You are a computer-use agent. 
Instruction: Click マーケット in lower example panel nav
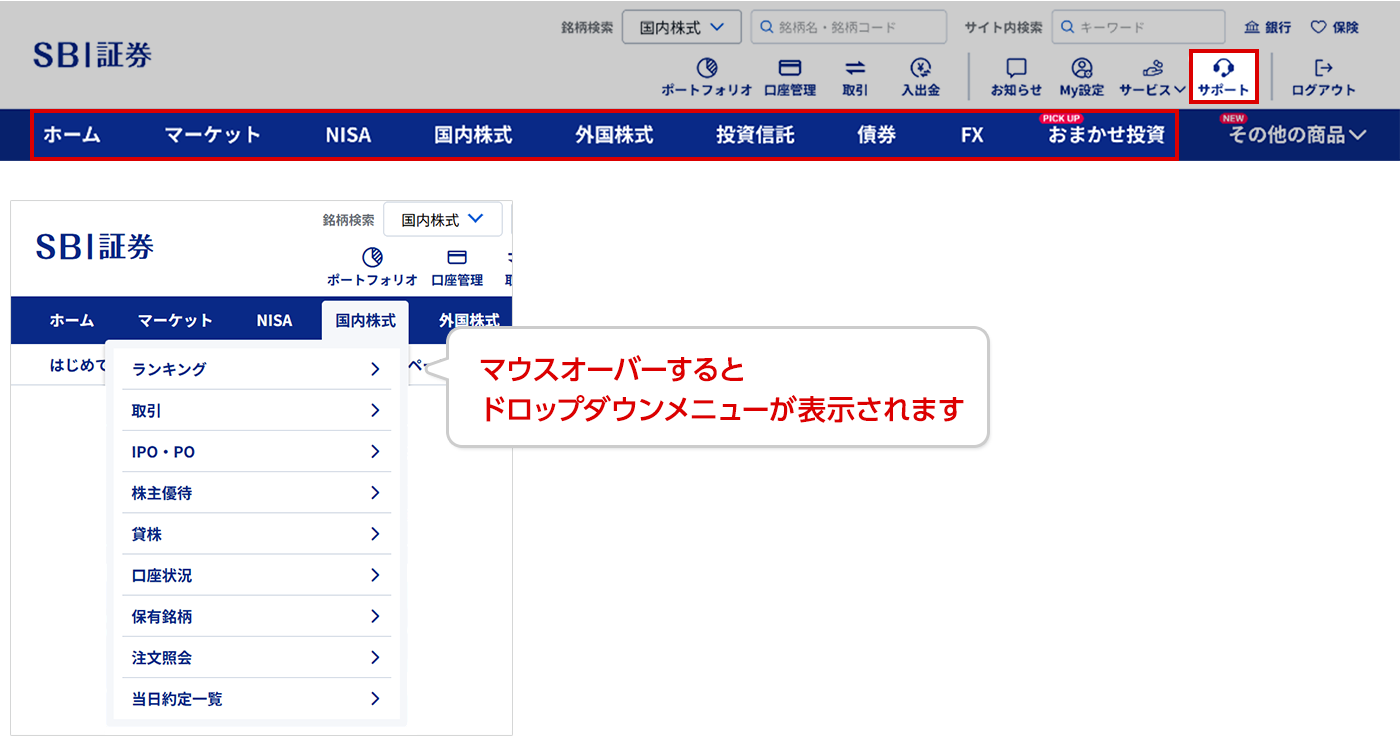[x=175, y=321]
